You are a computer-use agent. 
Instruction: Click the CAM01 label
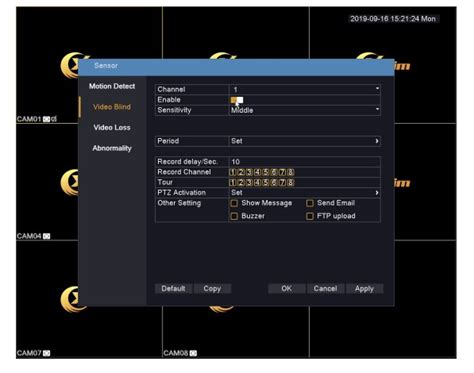[x=29, y=119]
